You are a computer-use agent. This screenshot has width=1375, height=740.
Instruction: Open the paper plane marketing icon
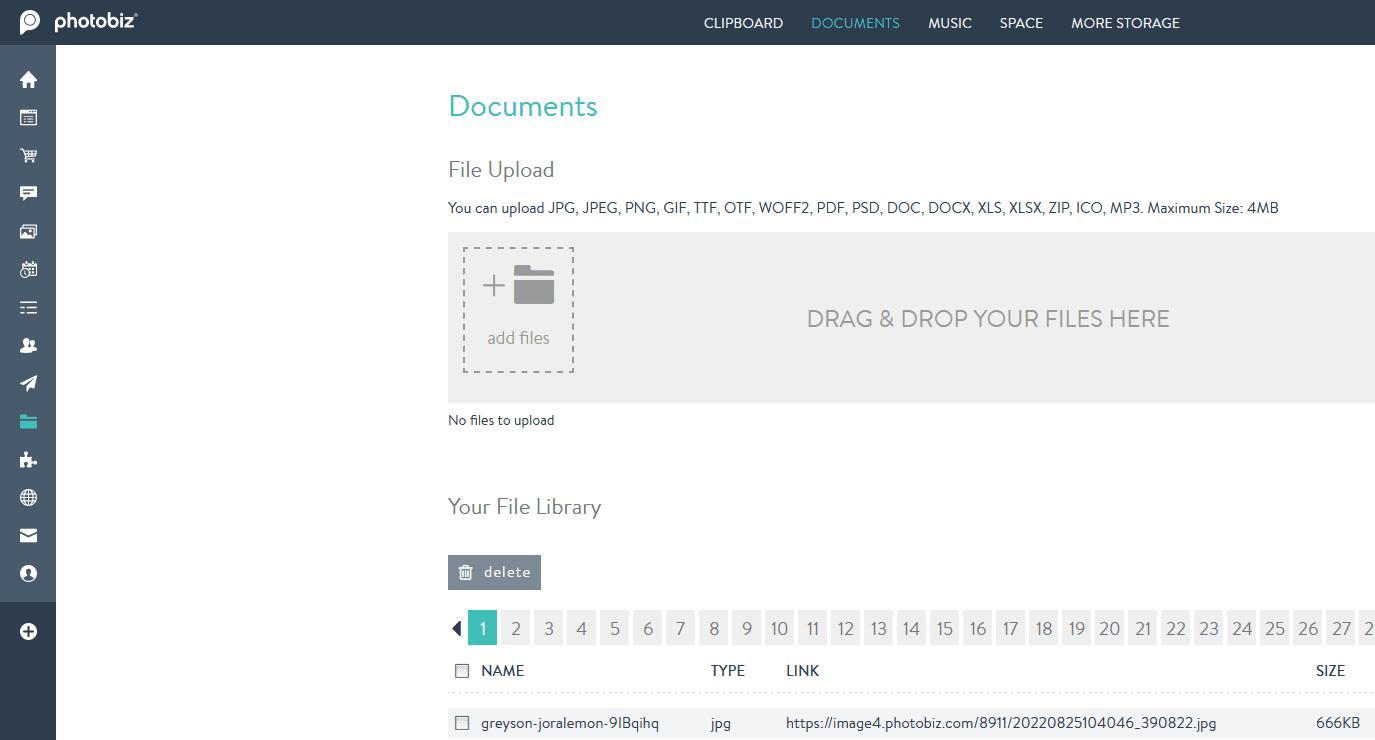[x=28, y=383]
